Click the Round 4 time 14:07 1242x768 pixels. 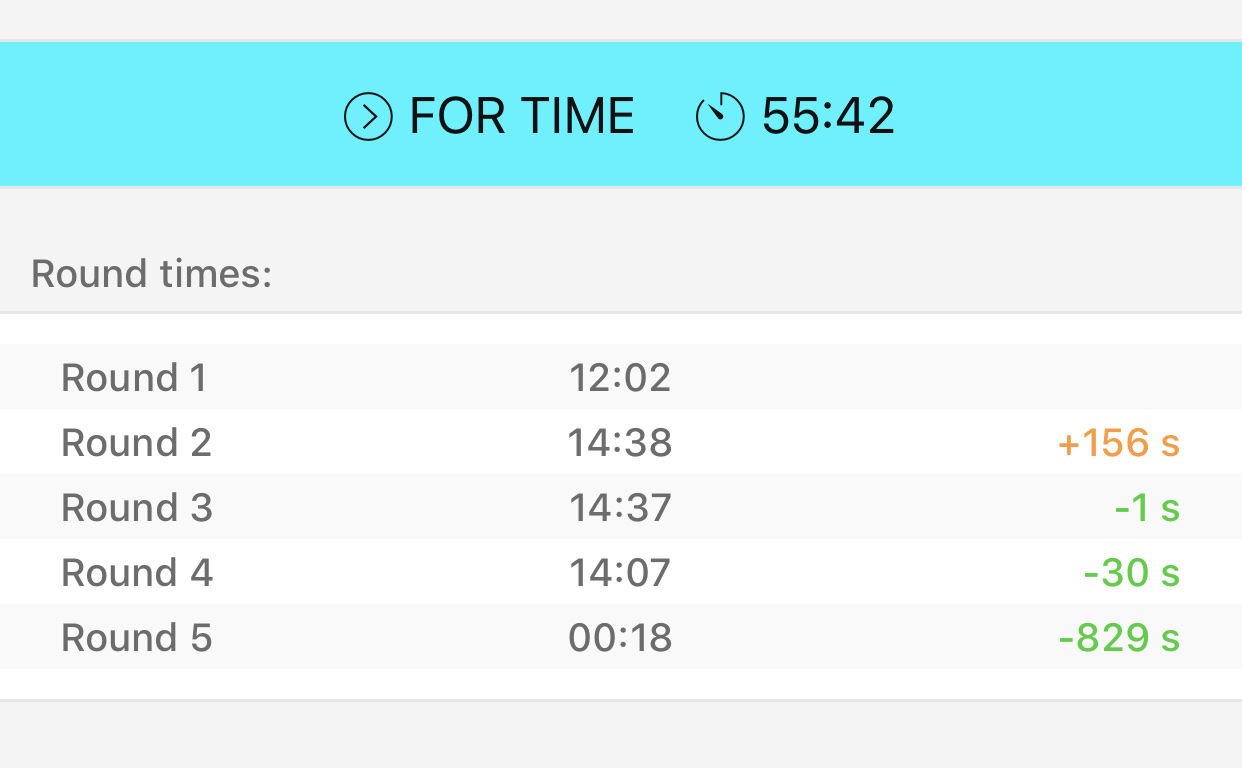tap(620, 573)
